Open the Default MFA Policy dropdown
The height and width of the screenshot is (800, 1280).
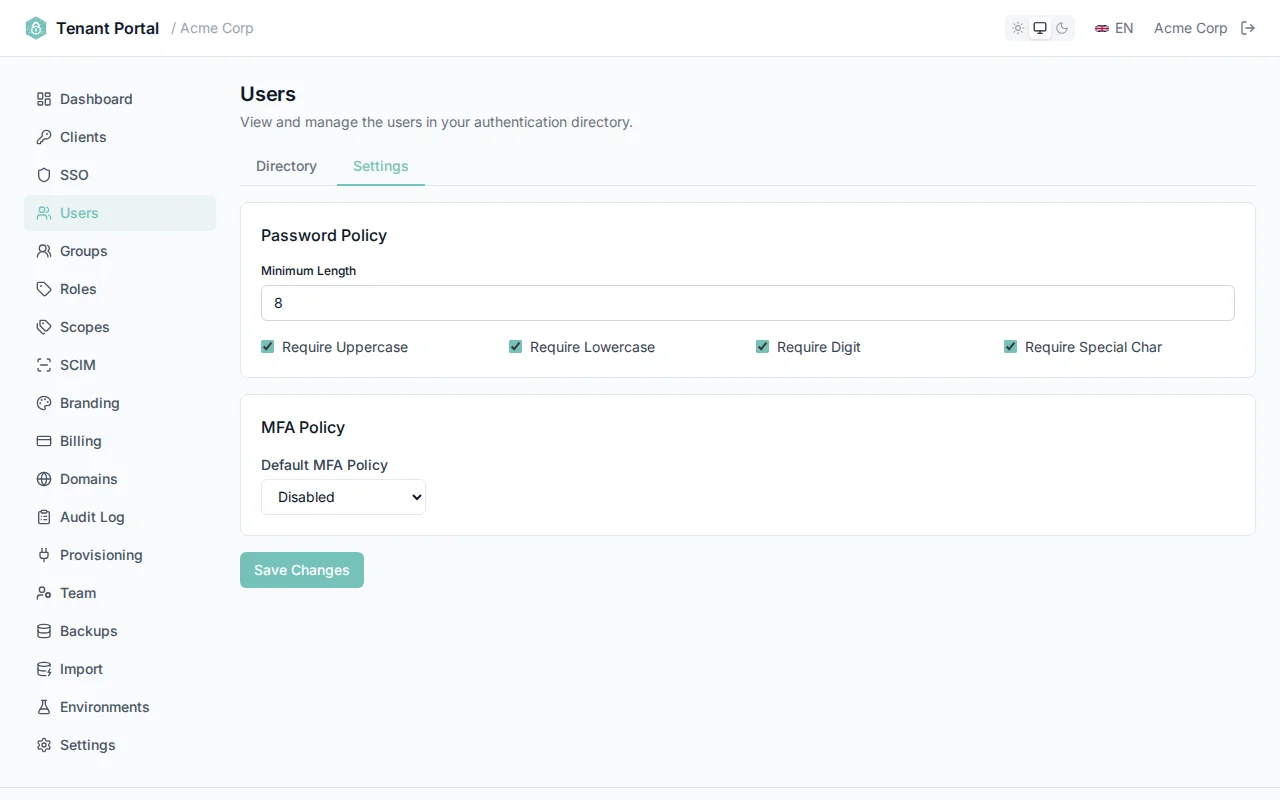tap(343, 497)
